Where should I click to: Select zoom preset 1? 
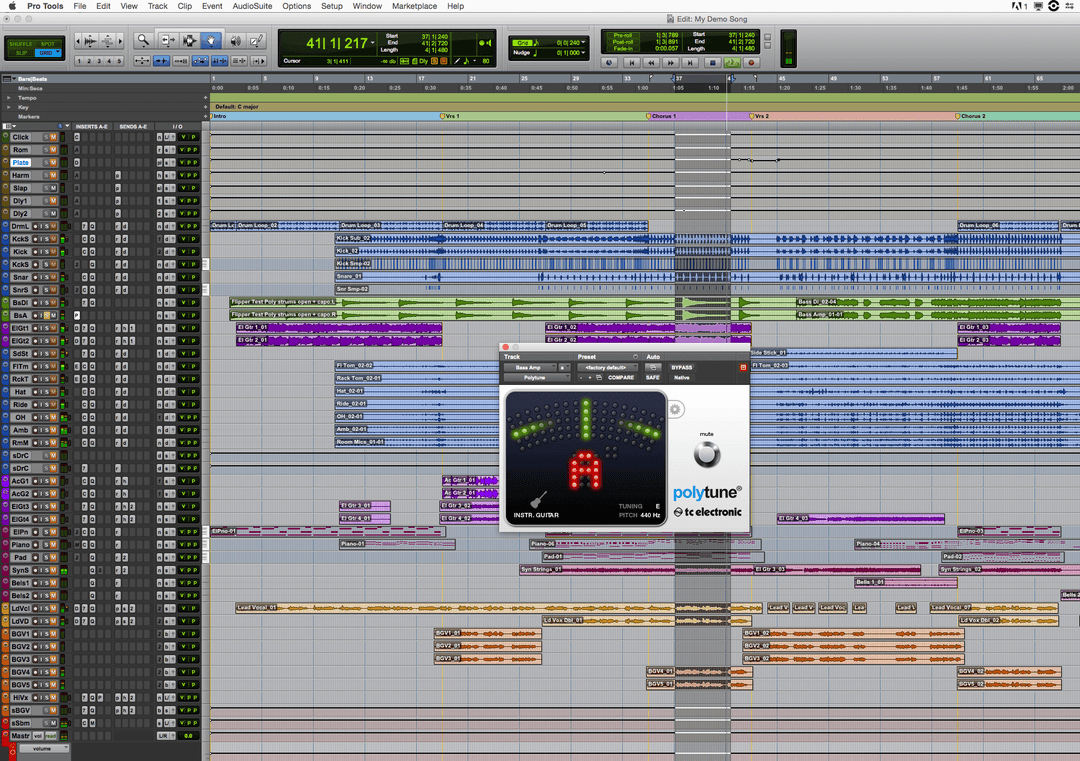pyautogui.click(x=79, y=61)
